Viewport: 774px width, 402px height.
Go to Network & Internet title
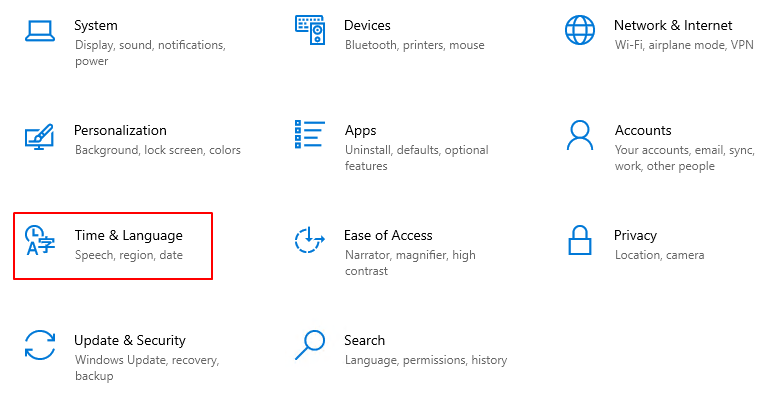pyautogui.click(x=673, y=25)
